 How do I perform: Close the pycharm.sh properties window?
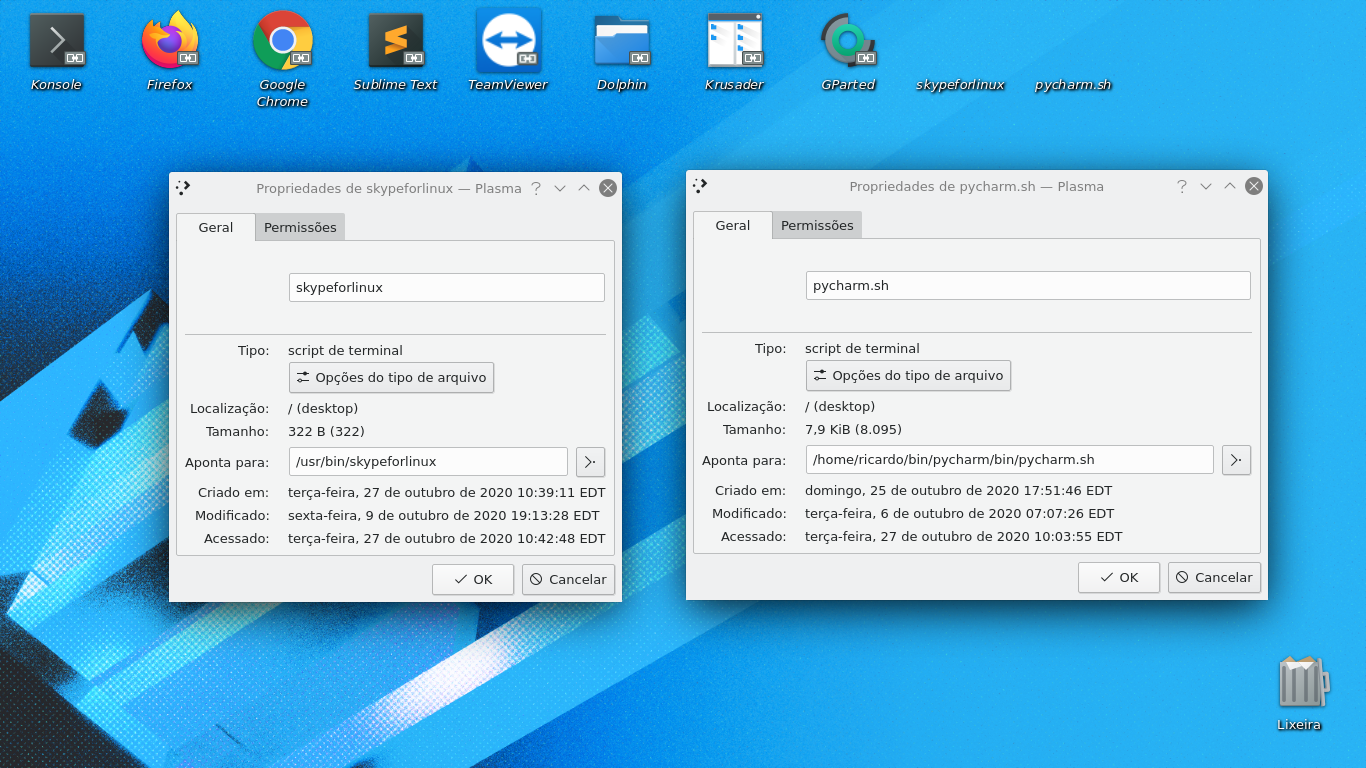[x=1254, y=186]
